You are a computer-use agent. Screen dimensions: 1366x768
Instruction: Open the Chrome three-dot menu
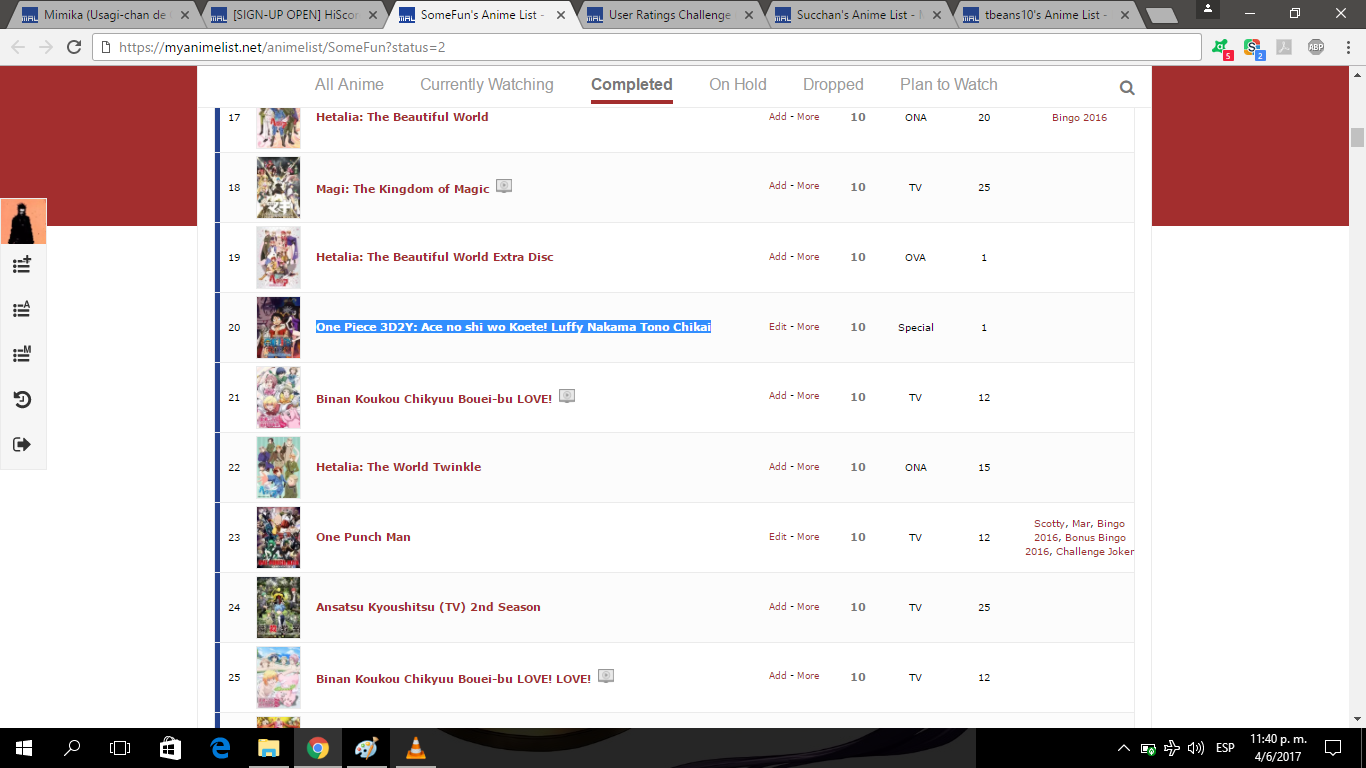click(x=1346, y=47)
